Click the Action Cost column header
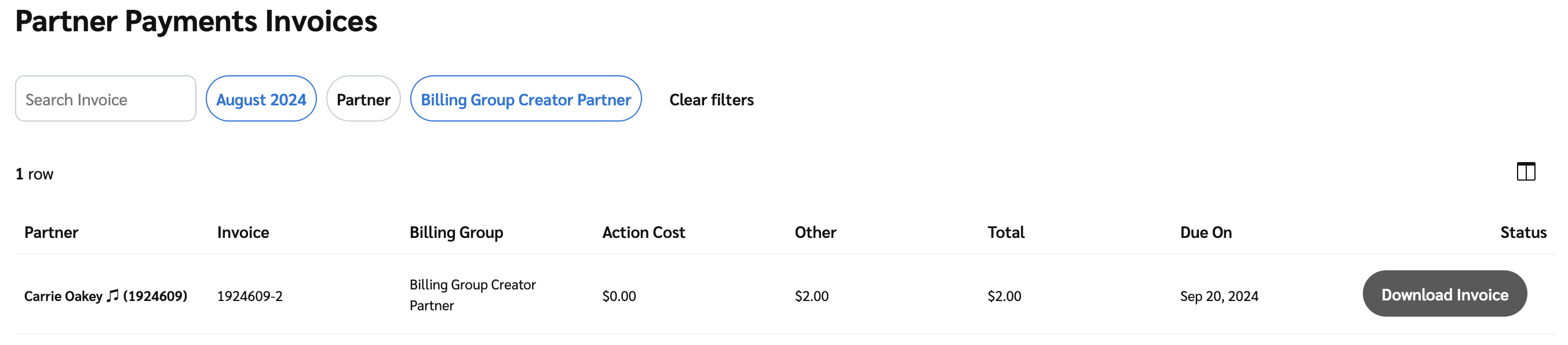This screenshot has width=1568, height=345. click(643, 233)
